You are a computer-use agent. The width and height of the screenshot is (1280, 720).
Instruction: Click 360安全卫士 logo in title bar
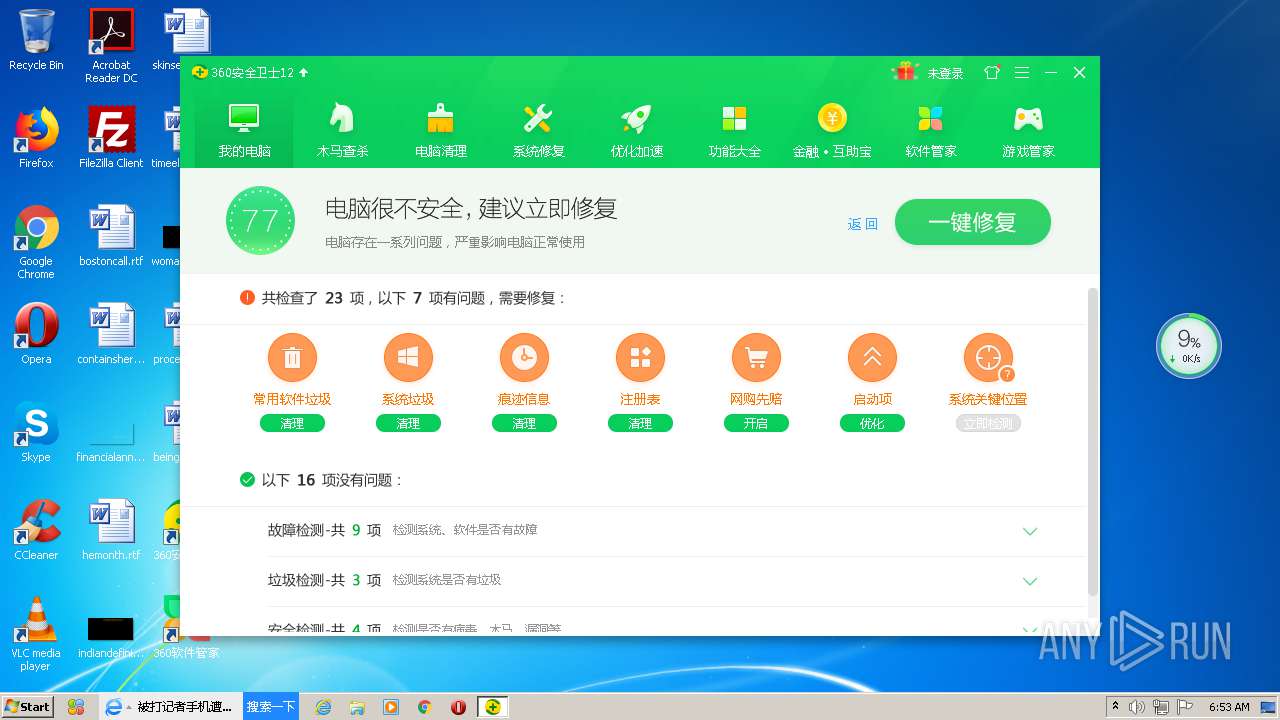[199, 72]
